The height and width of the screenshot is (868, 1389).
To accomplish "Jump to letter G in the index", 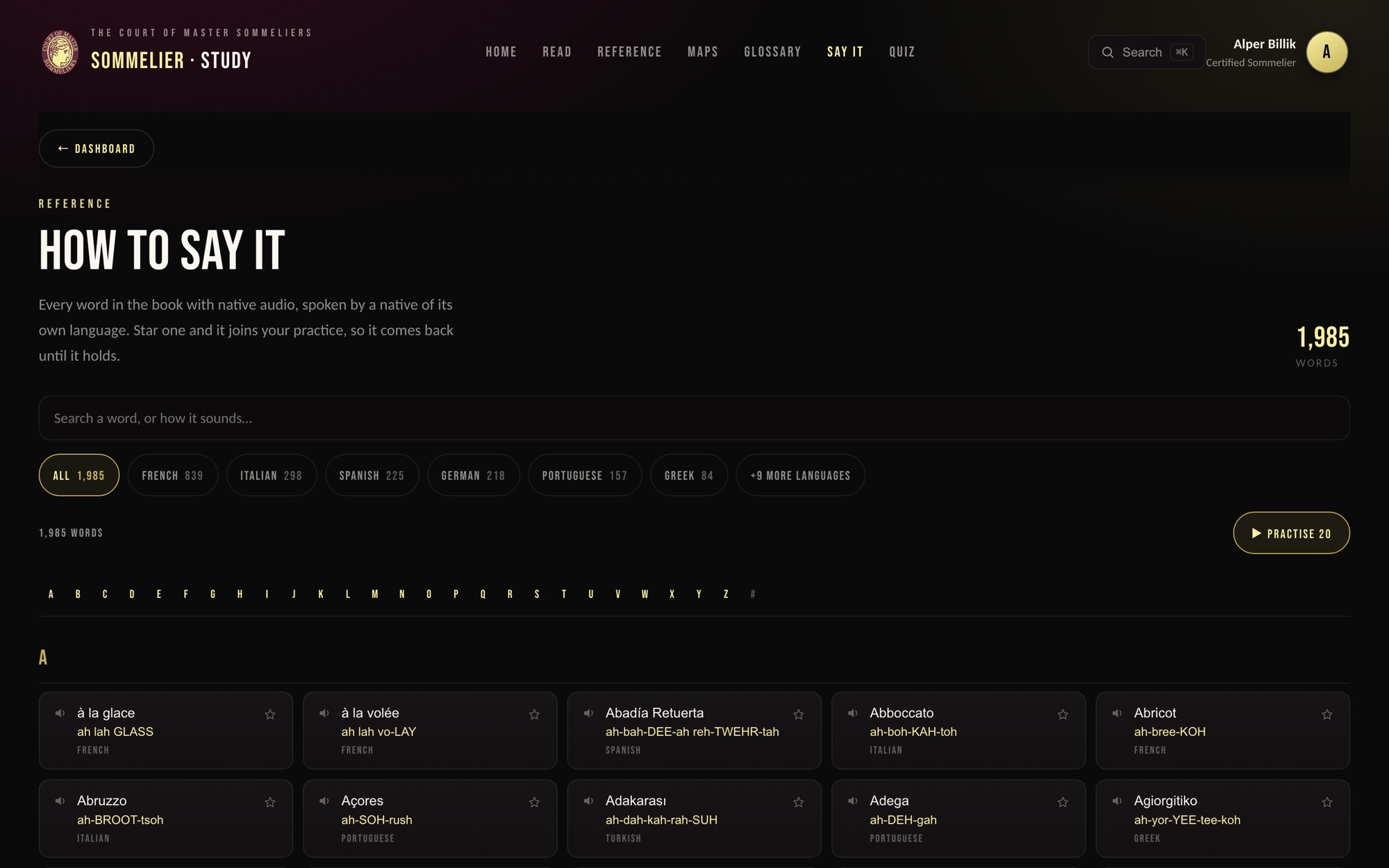I will point(213,594).
